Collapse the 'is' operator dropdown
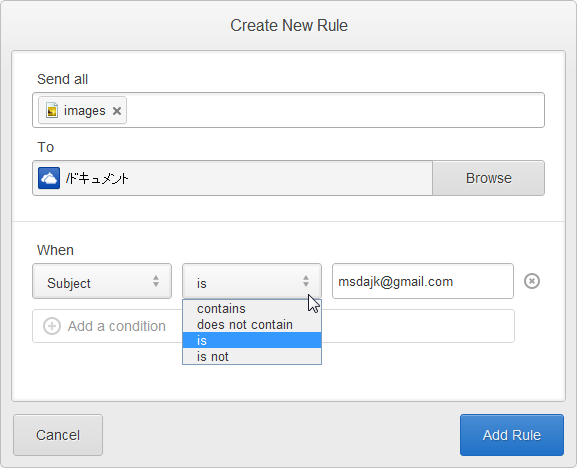Viewport: 577px width, 468px height. pyautogui.click(x=252, y=281)
